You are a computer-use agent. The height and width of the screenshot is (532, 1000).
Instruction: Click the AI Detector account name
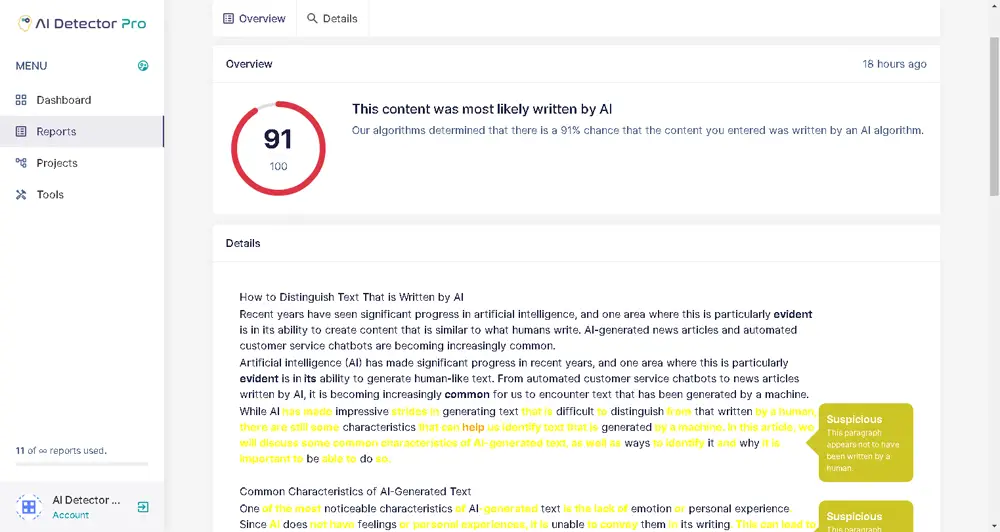pos(86,500)
